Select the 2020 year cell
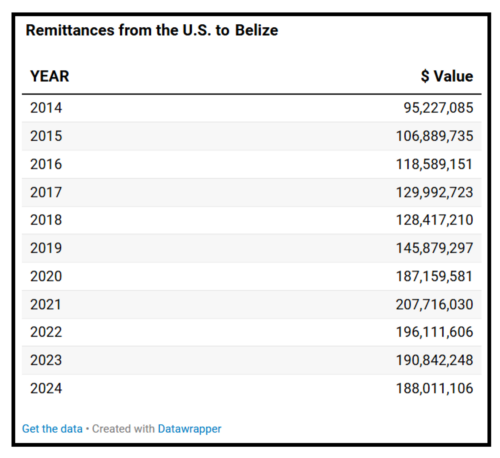 coord(46,276)
